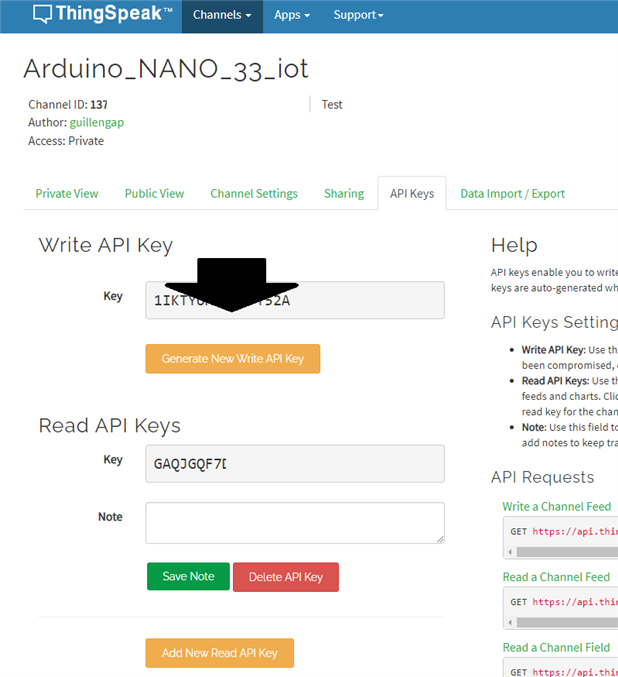This screenshot has height=677, width=618.
Task: Open the Channels dropdown menu
Action: tap(222, 16)
